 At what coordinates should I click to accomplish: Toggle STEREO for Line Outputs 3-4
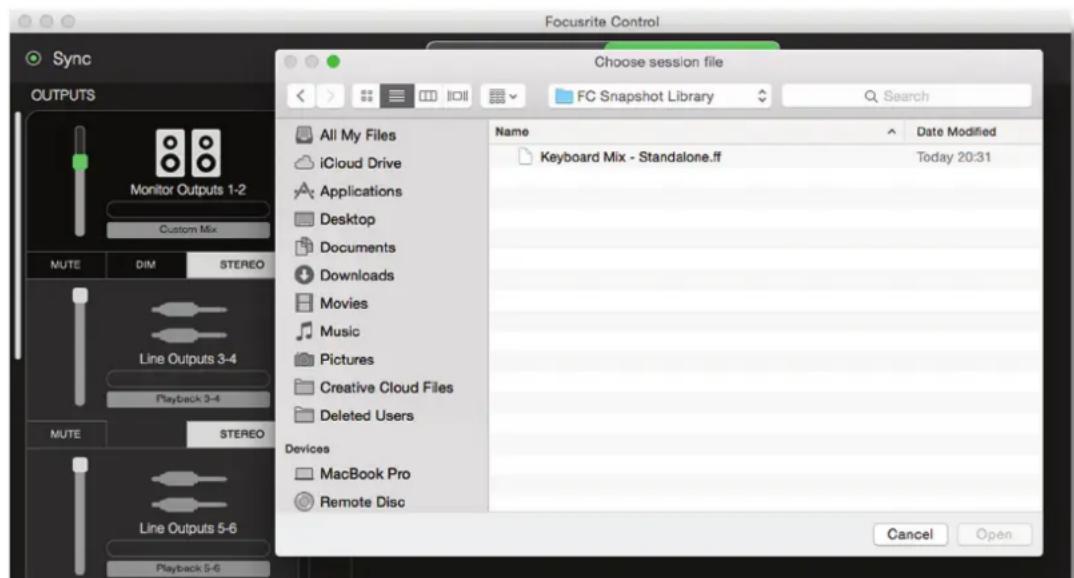tap(232, 434)
